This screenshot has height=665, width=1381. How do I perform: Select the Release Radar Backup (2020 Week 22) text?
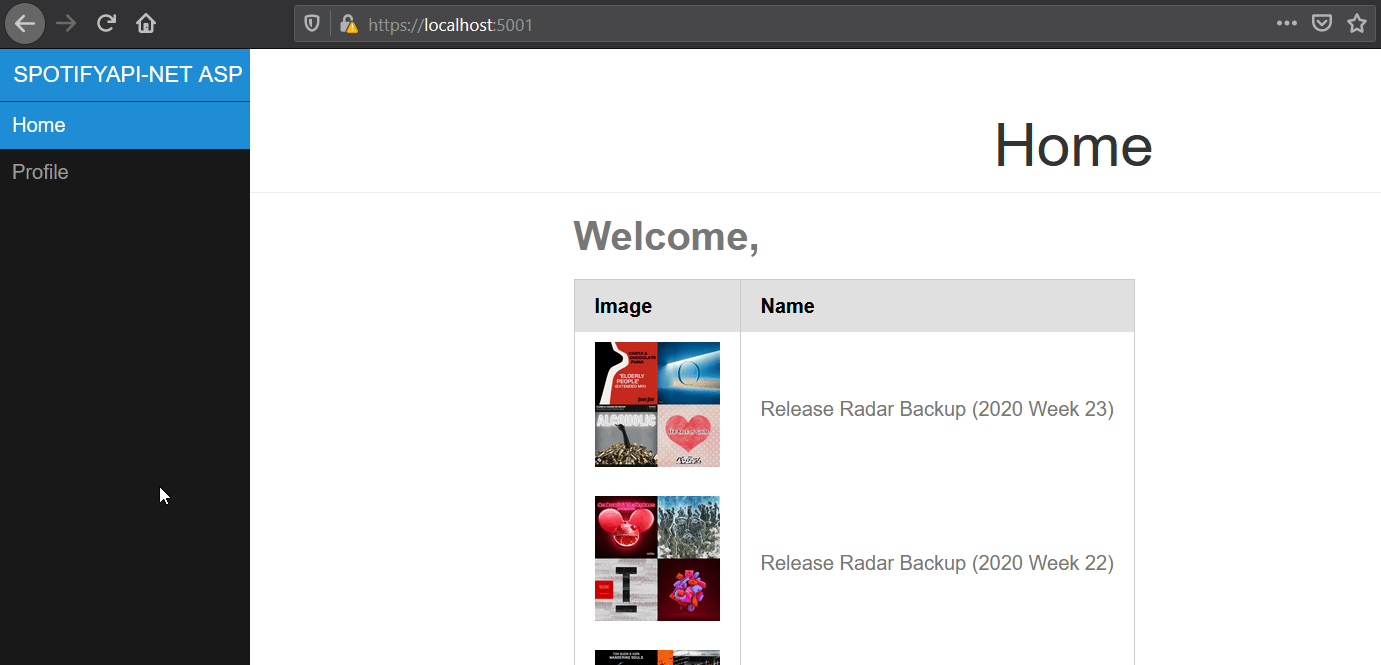[937, 563]
